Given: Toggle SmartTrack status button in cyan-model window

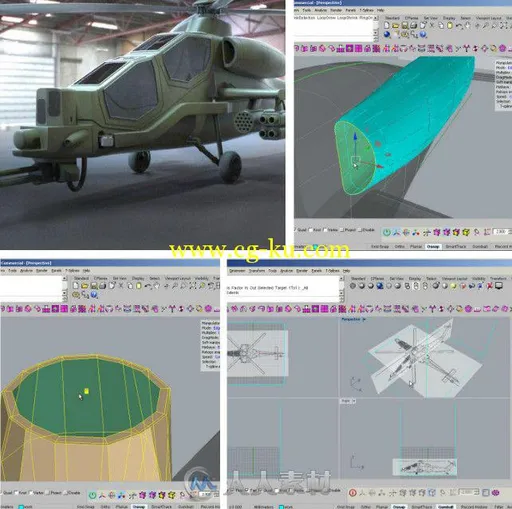Looking at the screenshot, I should 456,247.
